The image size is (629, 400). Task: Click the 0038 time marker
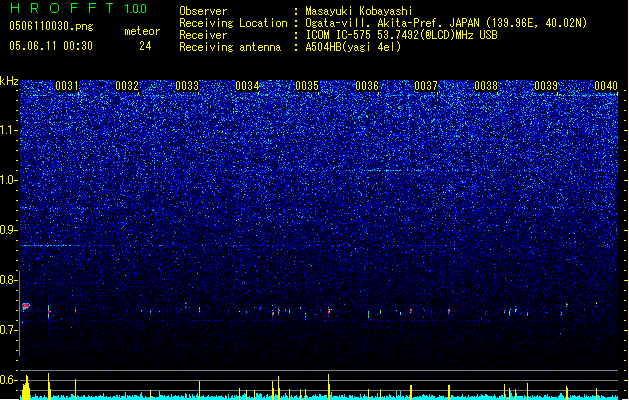tap(486, 86)
